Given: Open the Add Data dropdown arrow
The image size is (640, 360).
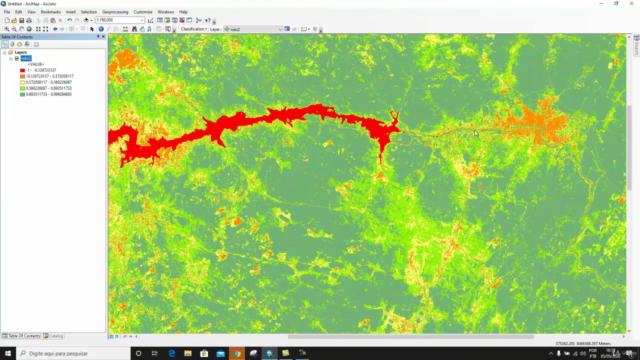Looking at the screenshot, I should (x=91, y=20).
